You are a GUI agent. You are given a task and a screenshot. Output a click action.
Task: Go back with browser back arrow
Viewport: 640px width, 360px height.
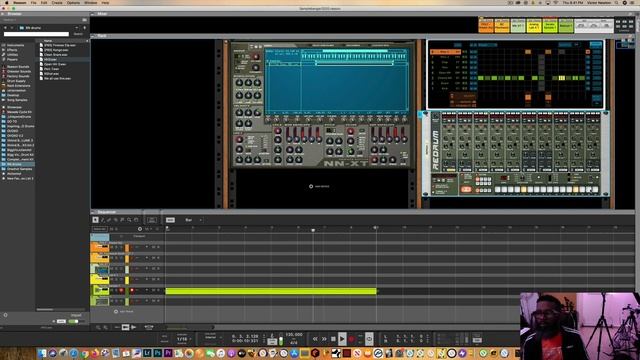[x=5, y=28]
